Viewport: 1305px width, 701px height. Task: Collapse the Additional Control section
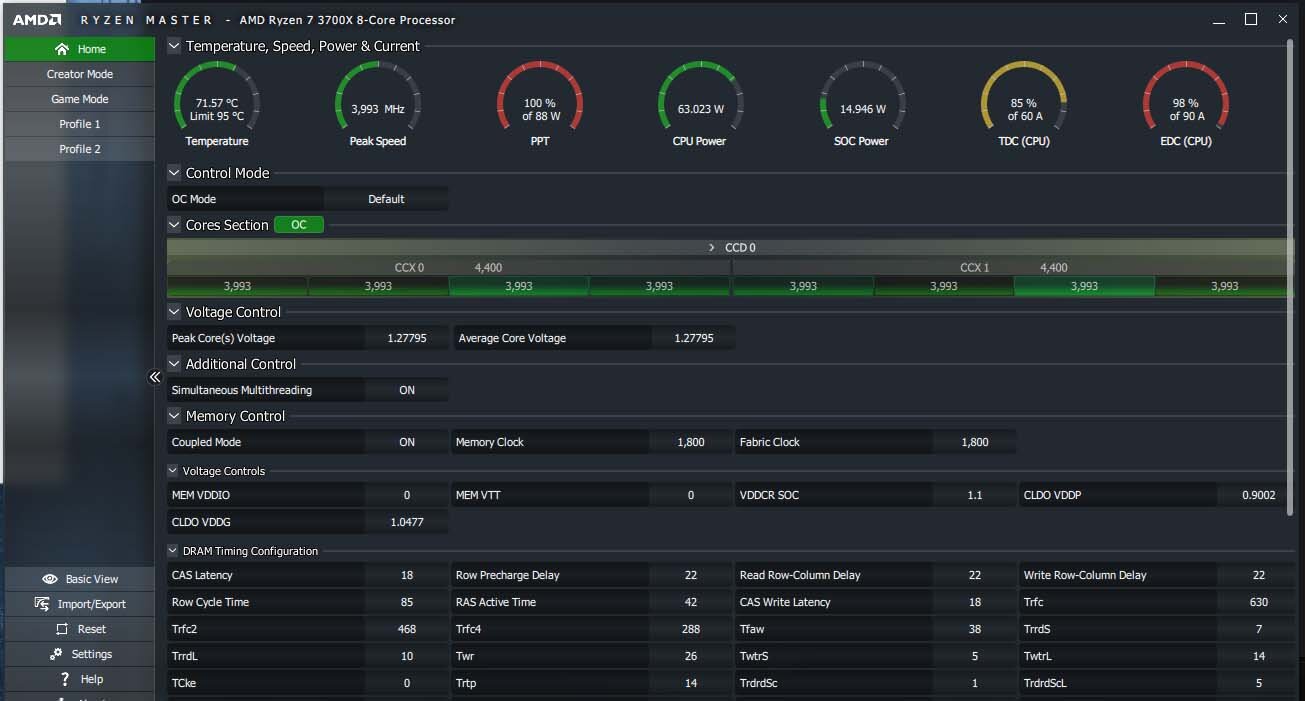[x=174, y=364]
